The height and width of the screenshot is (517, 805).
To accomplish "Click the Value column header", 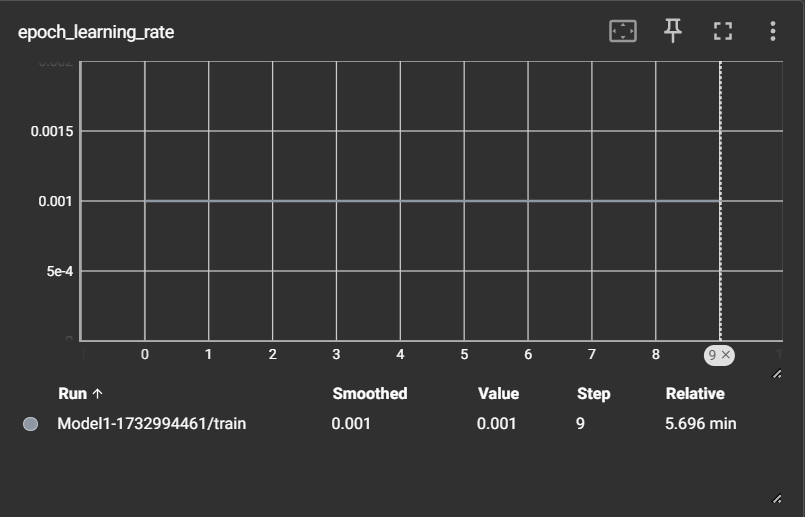I will [498, 394].
